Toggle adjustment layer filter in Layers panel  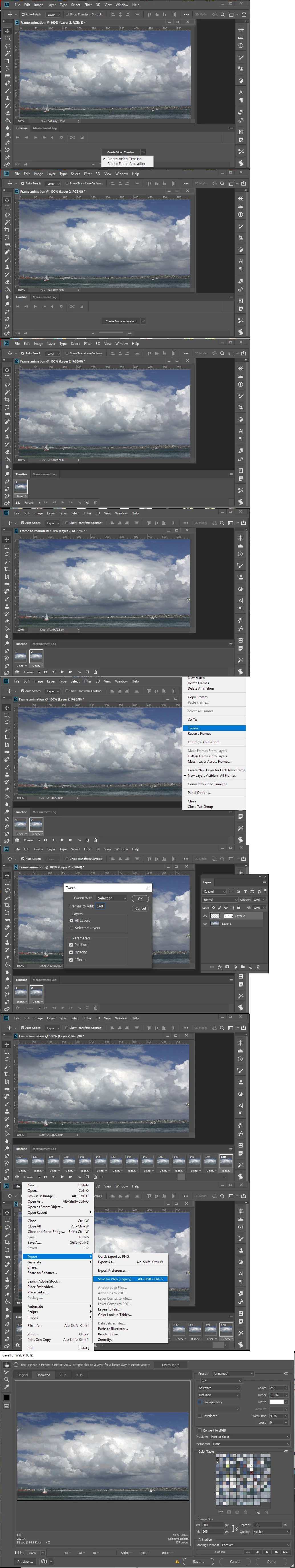coord(239,892)
